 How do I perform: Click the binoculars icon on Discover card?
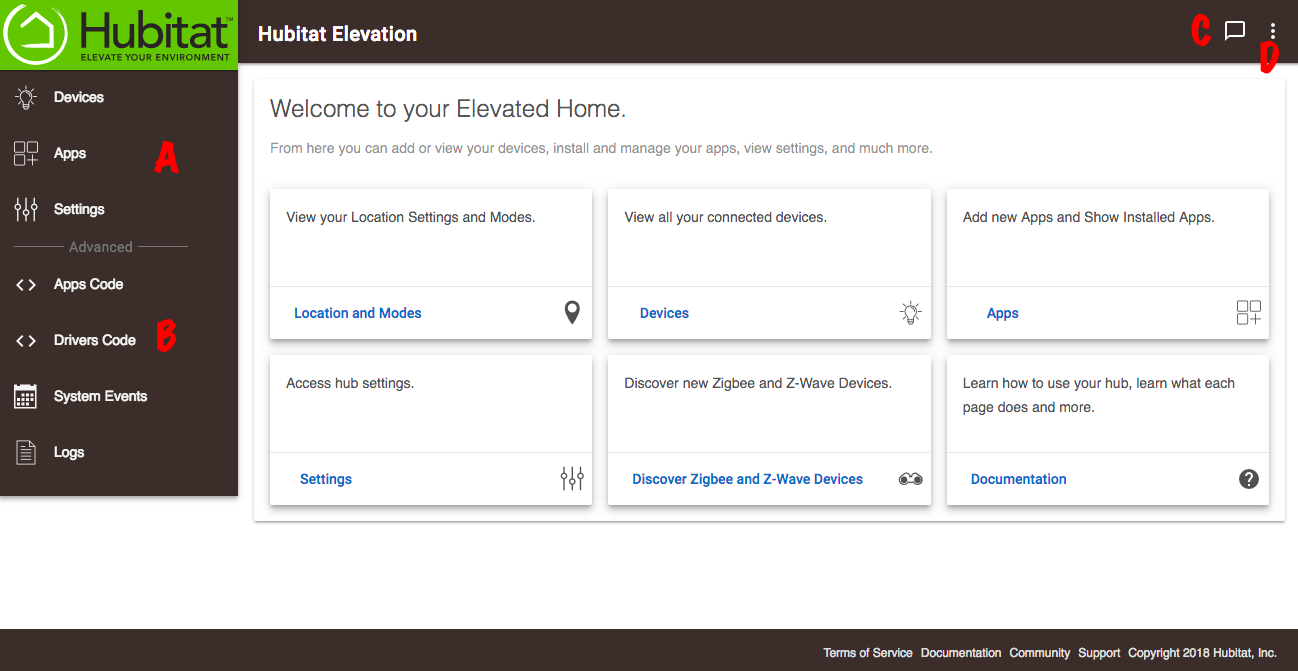coord(910,479)
